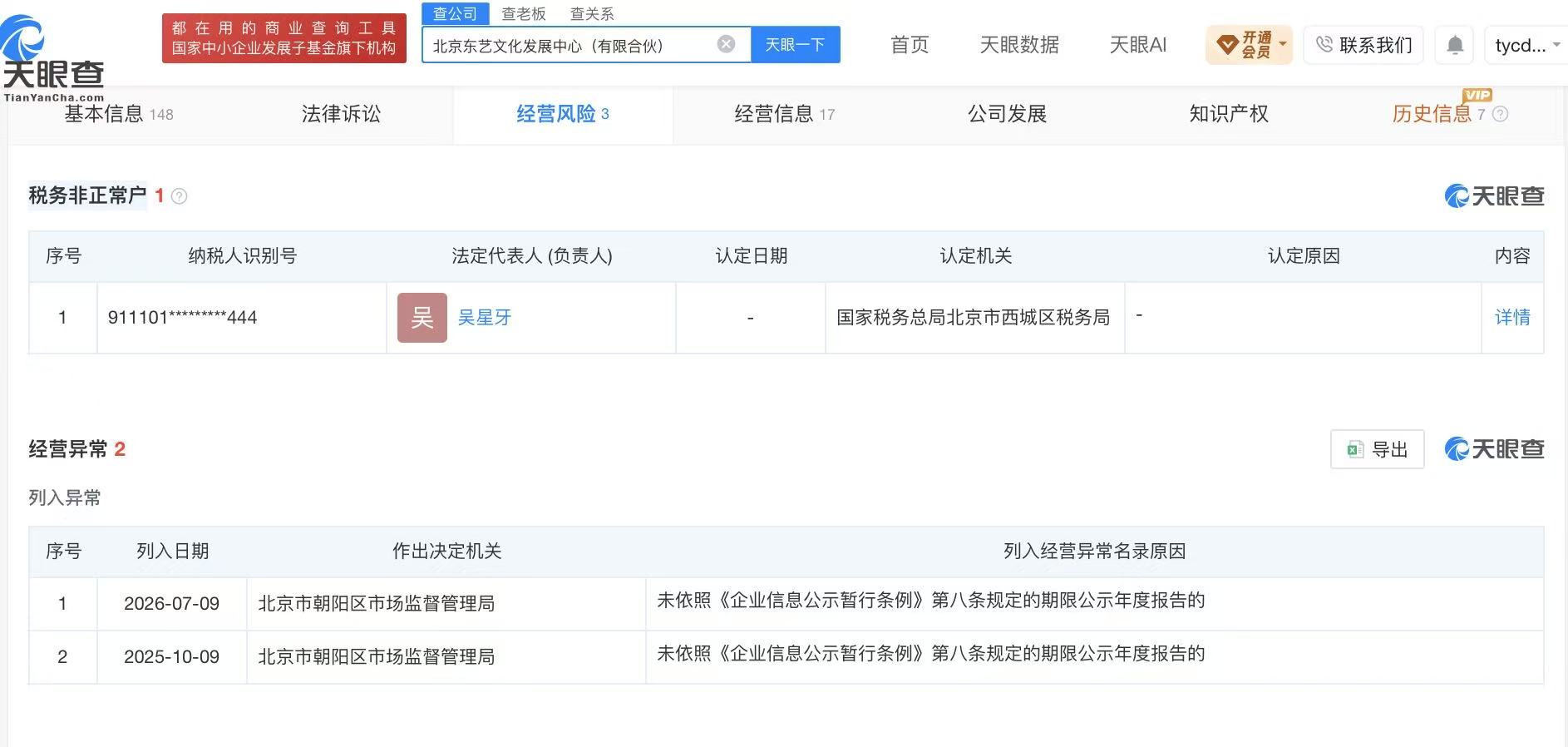Select the 查关系 search mode
This screenshot has width=1568, height=747.
[x=592, y=13]
